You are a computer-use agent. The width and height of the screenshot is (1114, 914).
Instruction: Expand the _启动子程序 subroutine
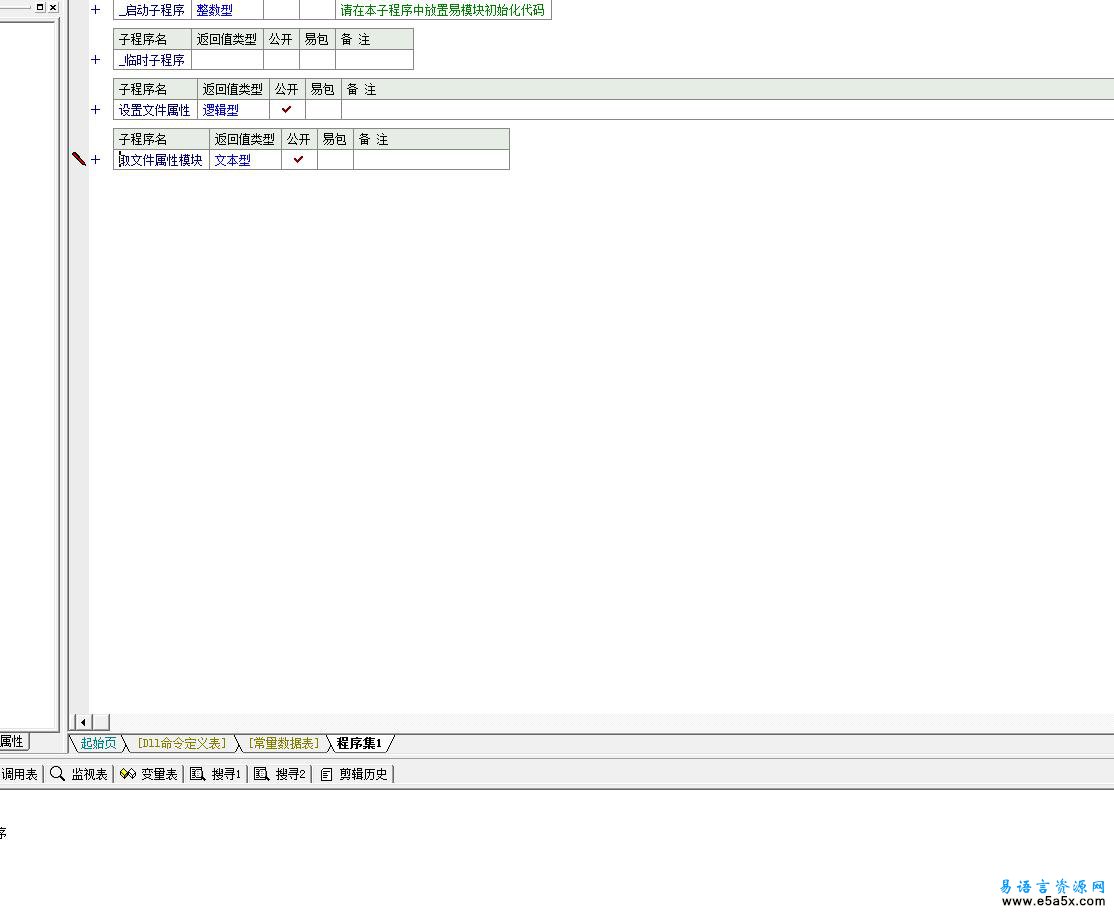tap(96, 10)
